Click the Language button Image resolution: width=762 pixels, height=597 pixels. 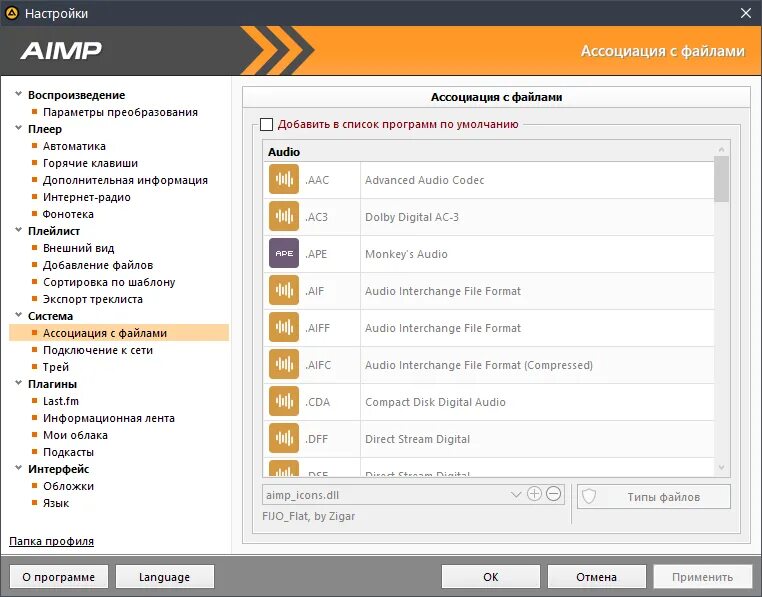click(165, 577)
